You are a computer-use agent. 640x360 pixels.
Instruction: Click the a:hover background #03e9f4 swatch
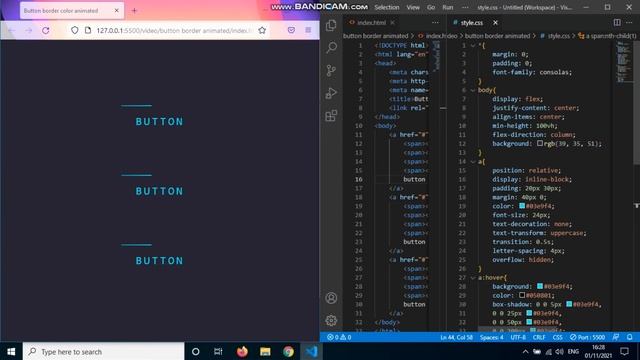(x=540, y=286)
